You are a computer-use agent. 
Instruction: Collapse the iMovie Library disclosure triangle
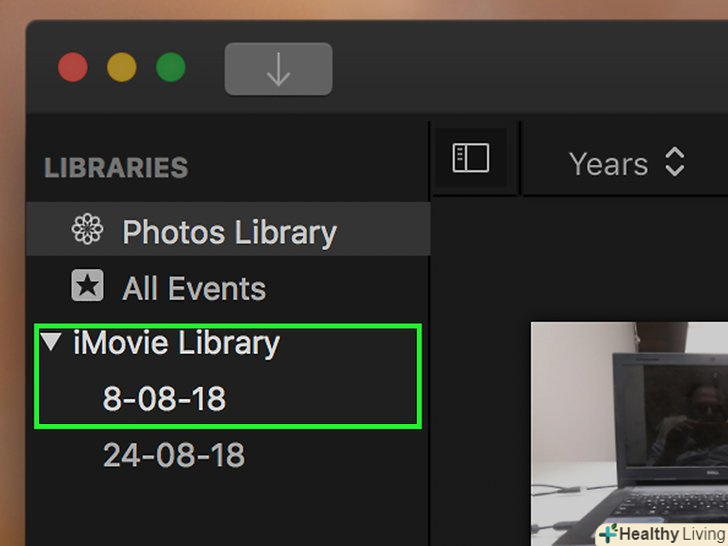(x=52, y=343)
